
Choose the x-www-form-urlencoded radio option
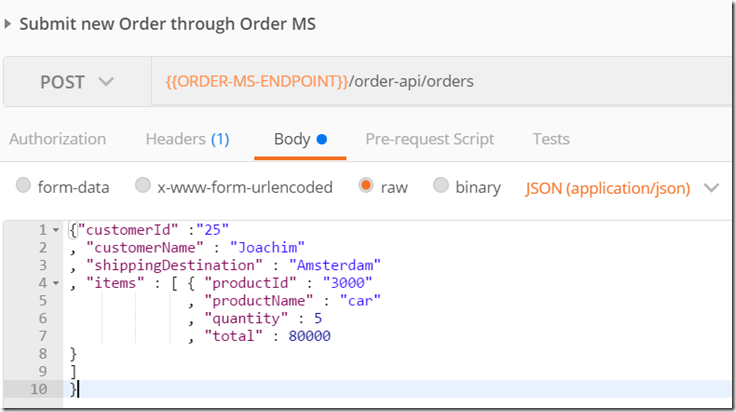click(143, 186)
